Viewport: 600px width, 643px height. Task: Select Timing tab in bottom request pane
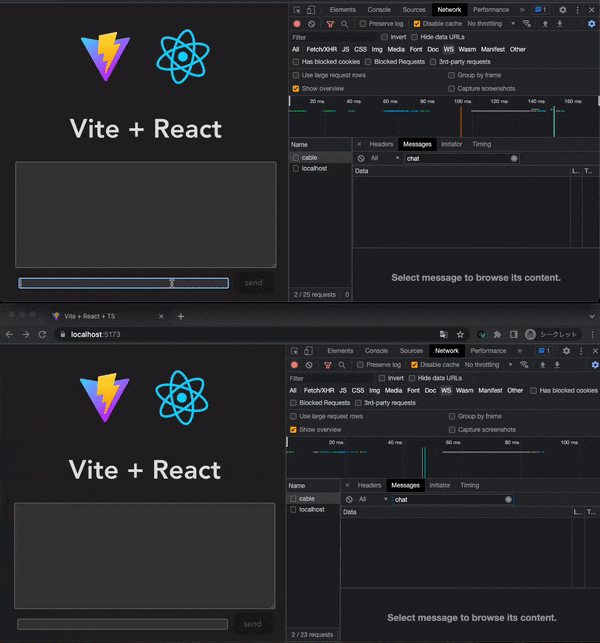tap(470, 486)
